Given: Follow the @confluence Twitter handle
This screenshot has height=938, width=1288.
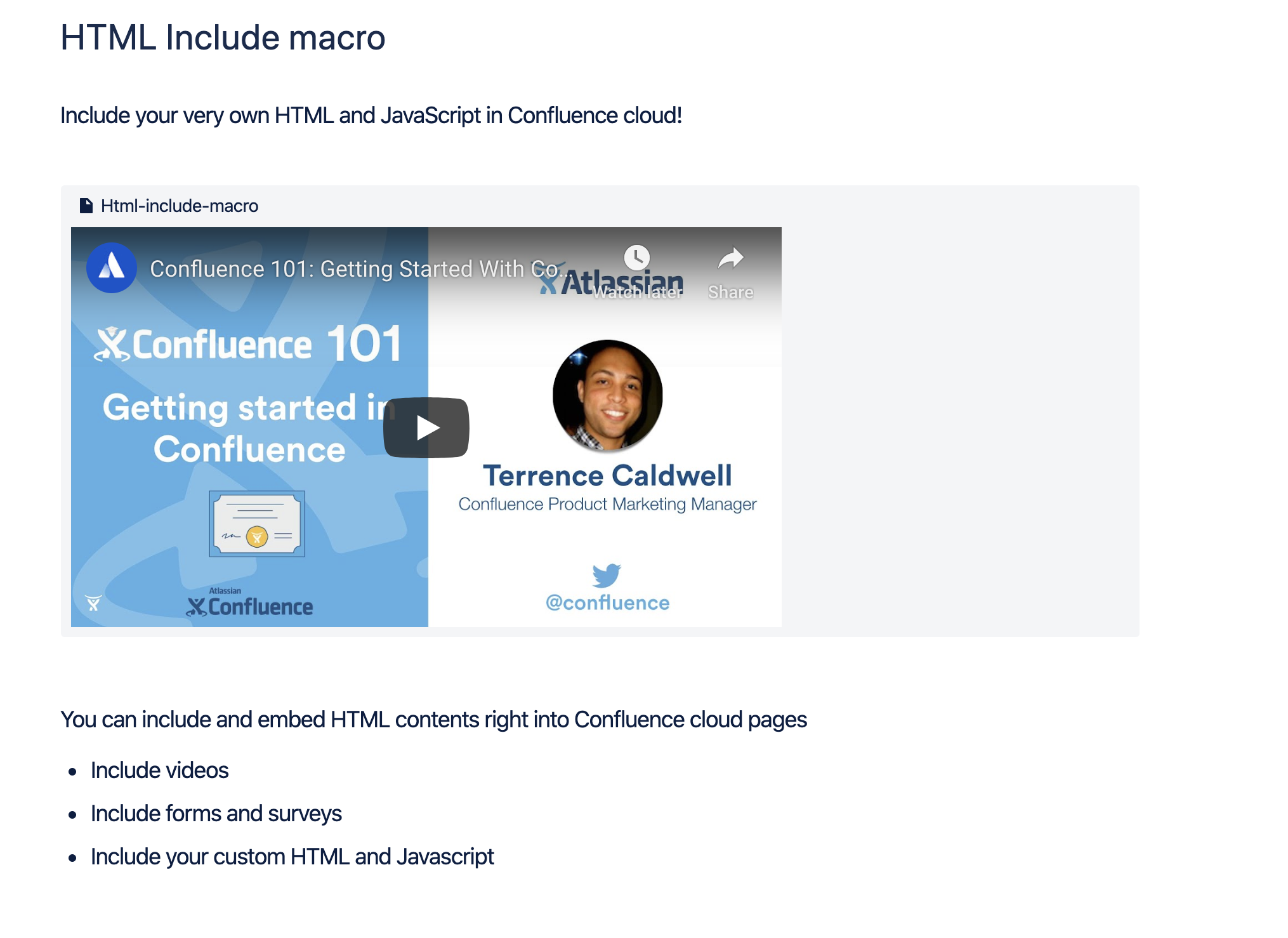Looking at the screenshot, I should [x=607, y=602].
